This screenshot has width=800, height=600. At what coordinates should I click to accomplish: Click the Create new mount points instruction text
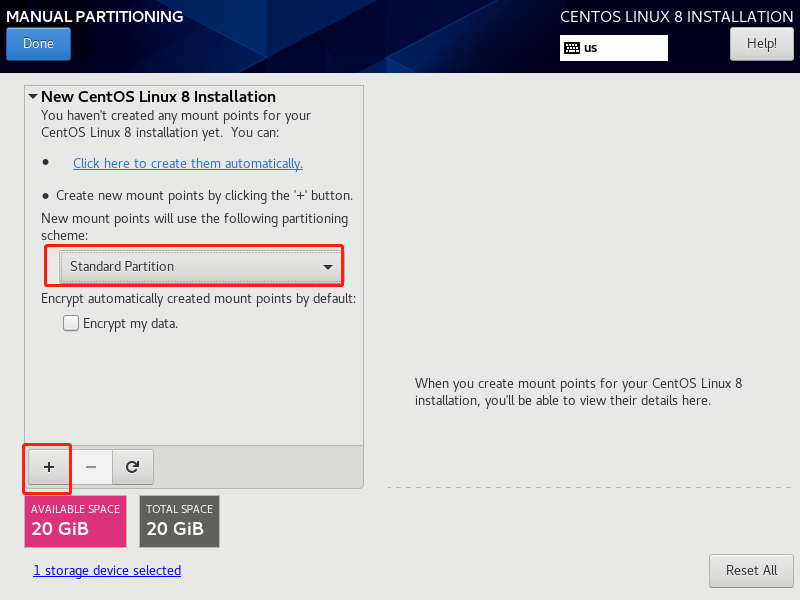[x=204, y=195]
